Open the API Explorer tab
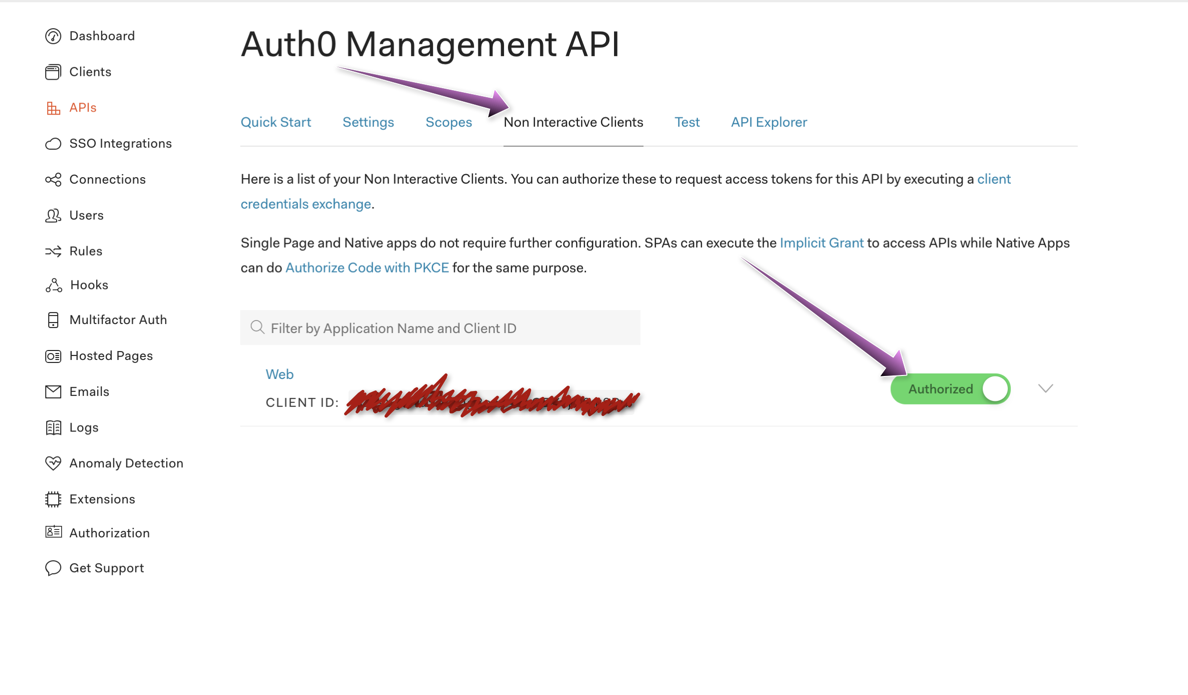The height and width of the screenshot is (695, 1188). tap(768, 121)
